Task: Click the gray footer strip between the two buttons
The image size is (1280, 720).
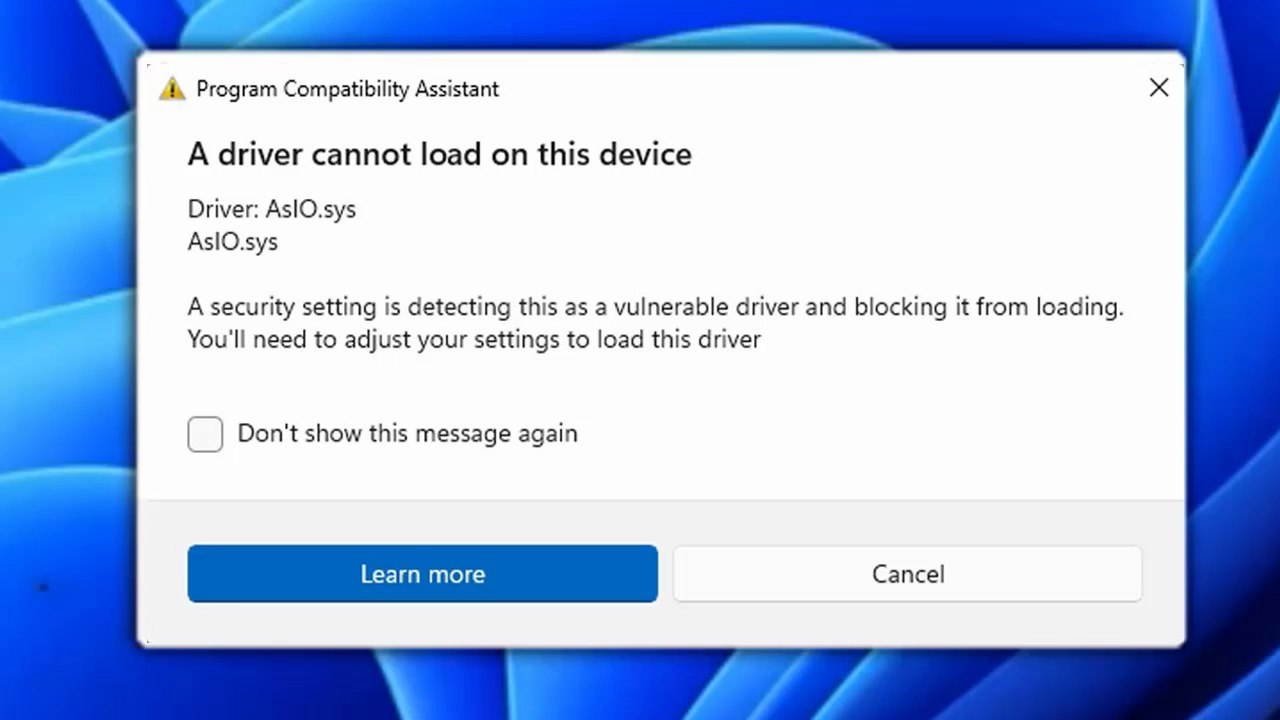Action: (665, 574)
